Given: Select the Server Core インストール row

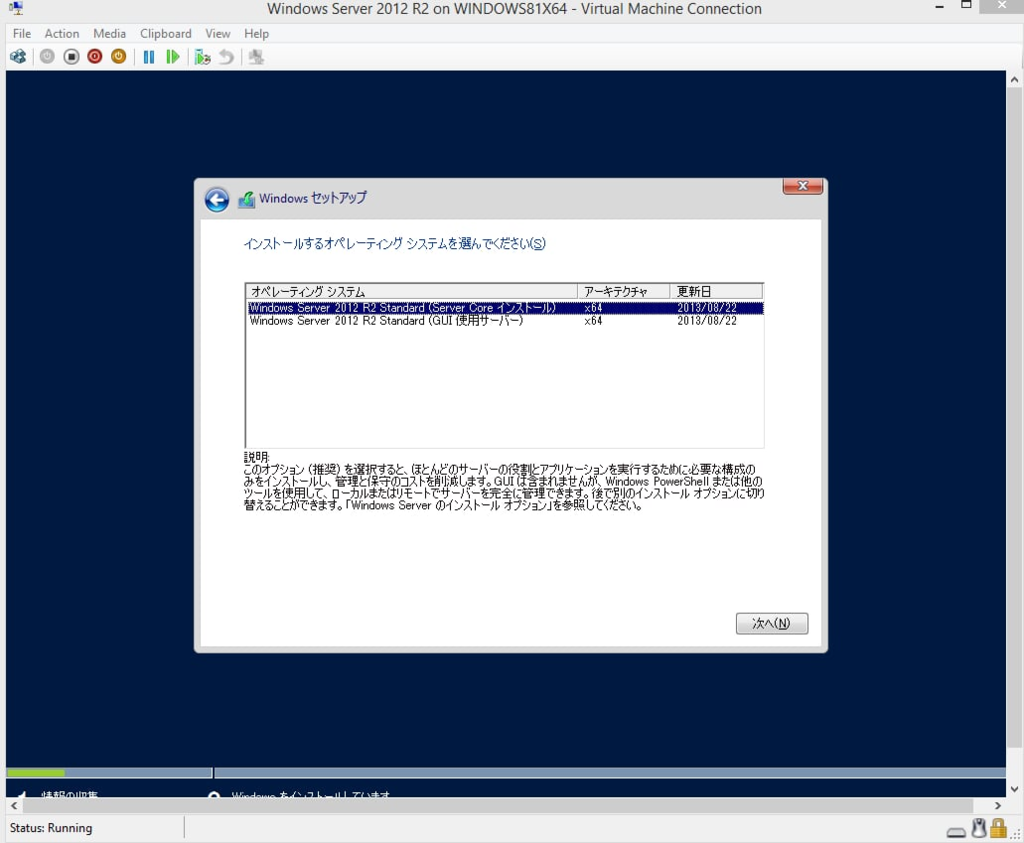Looking at the screenshot, I should tap(505, 308).
